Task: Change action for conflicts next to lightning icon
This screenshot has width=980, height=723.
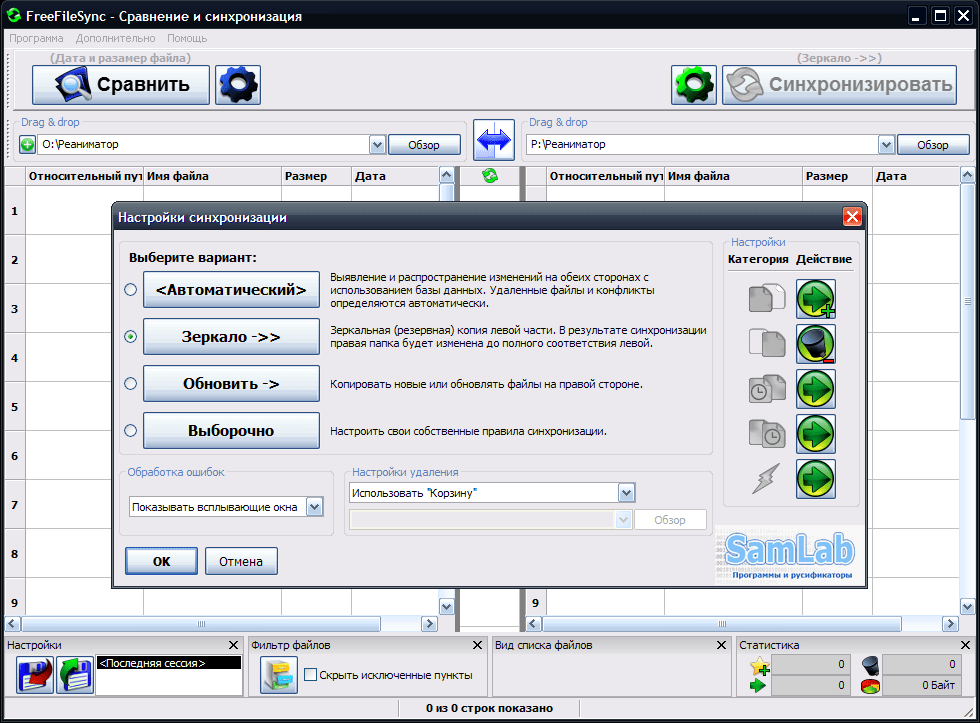Action: (x=816, y=479)
